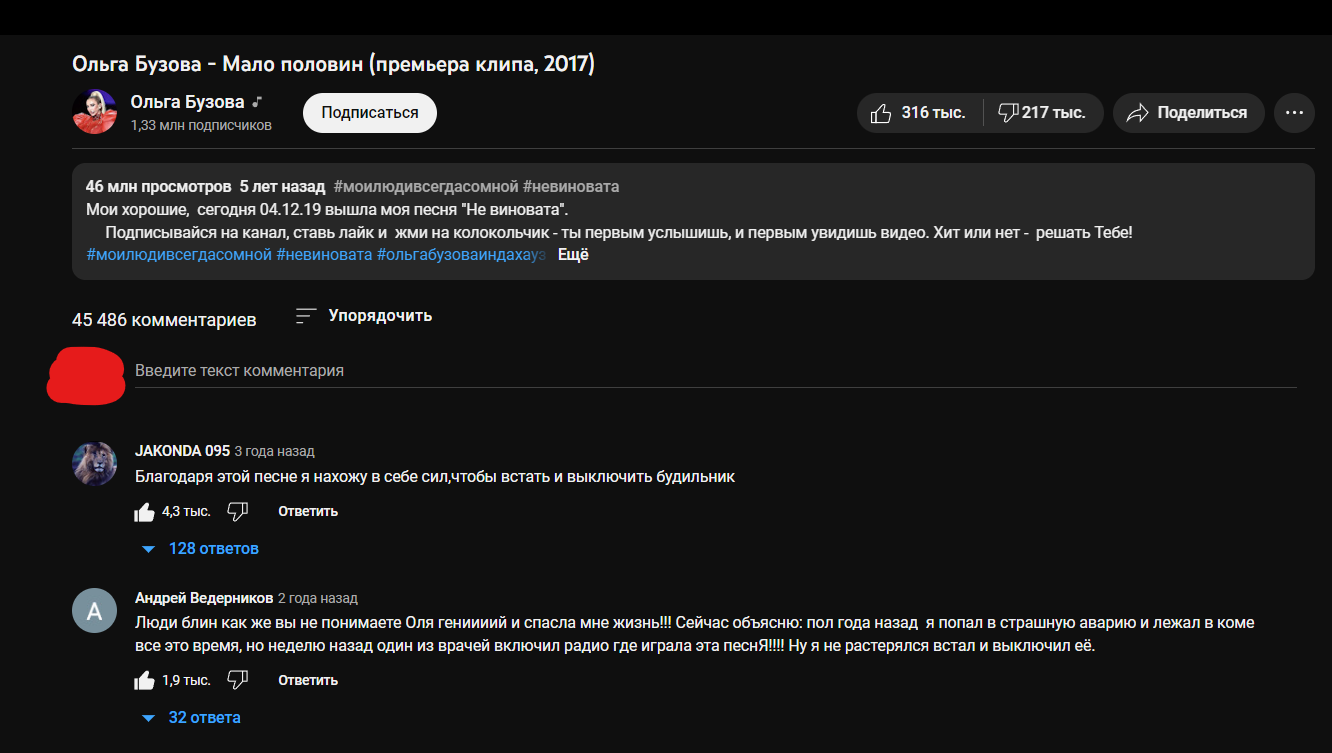
Task: Click the 2 года назад comment timestamp
Action: (318, 599)
